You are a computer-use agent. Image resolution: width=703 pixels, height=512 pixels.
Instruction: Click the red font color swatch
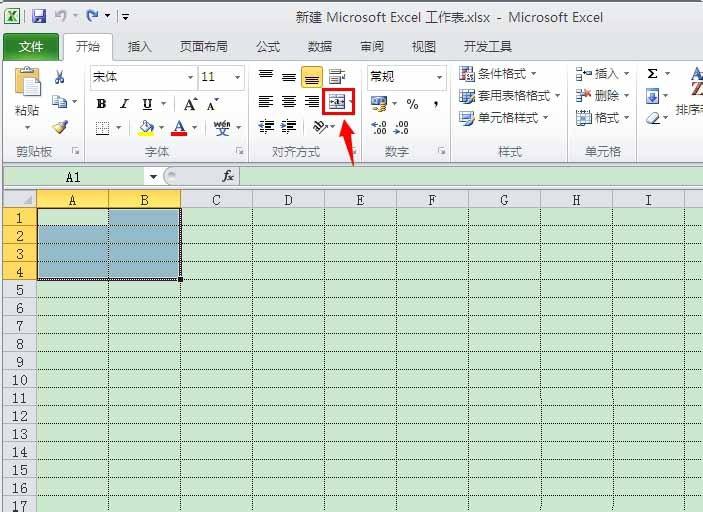click(179, 128)
